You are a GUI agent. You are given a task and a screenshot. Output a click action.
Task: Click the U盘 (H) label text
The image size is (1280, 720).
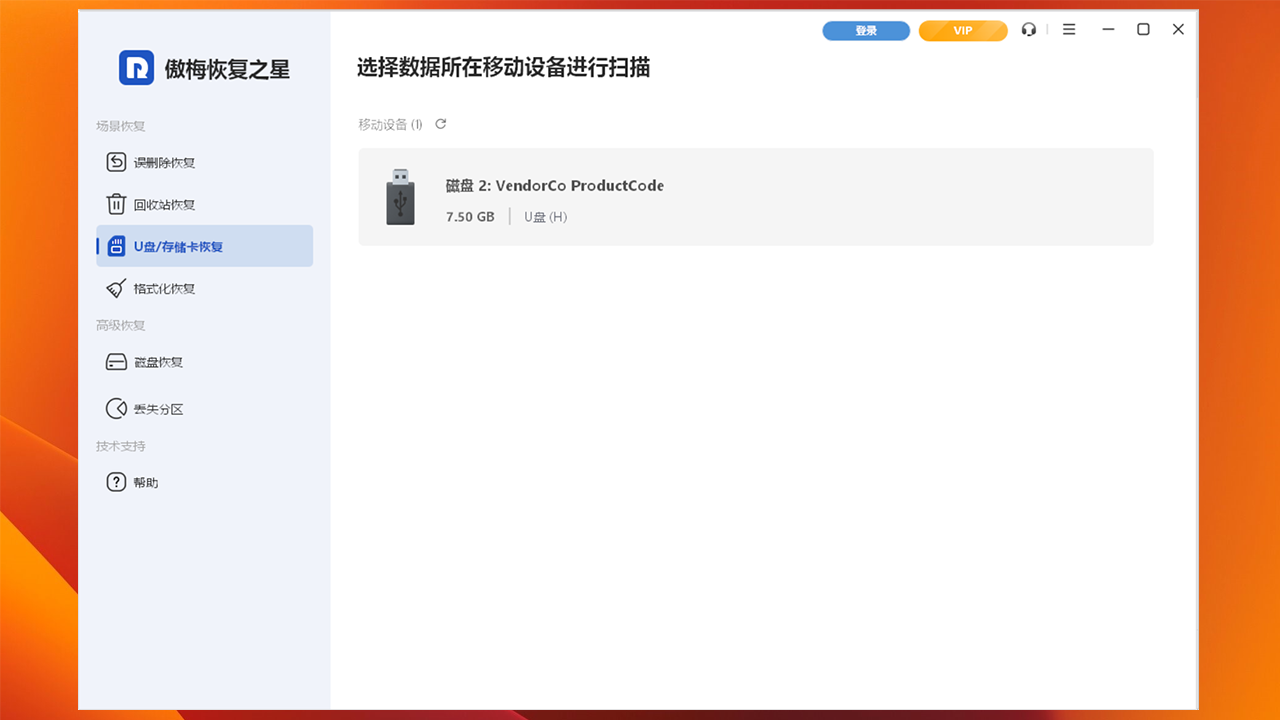pyautogui.click(x=545, y=216)
